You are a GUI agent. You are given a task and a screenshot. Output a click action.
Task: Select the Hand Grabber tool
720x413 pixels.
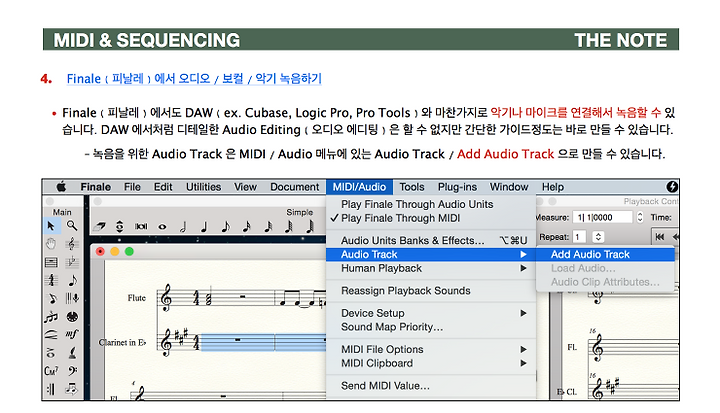(51, 243)
